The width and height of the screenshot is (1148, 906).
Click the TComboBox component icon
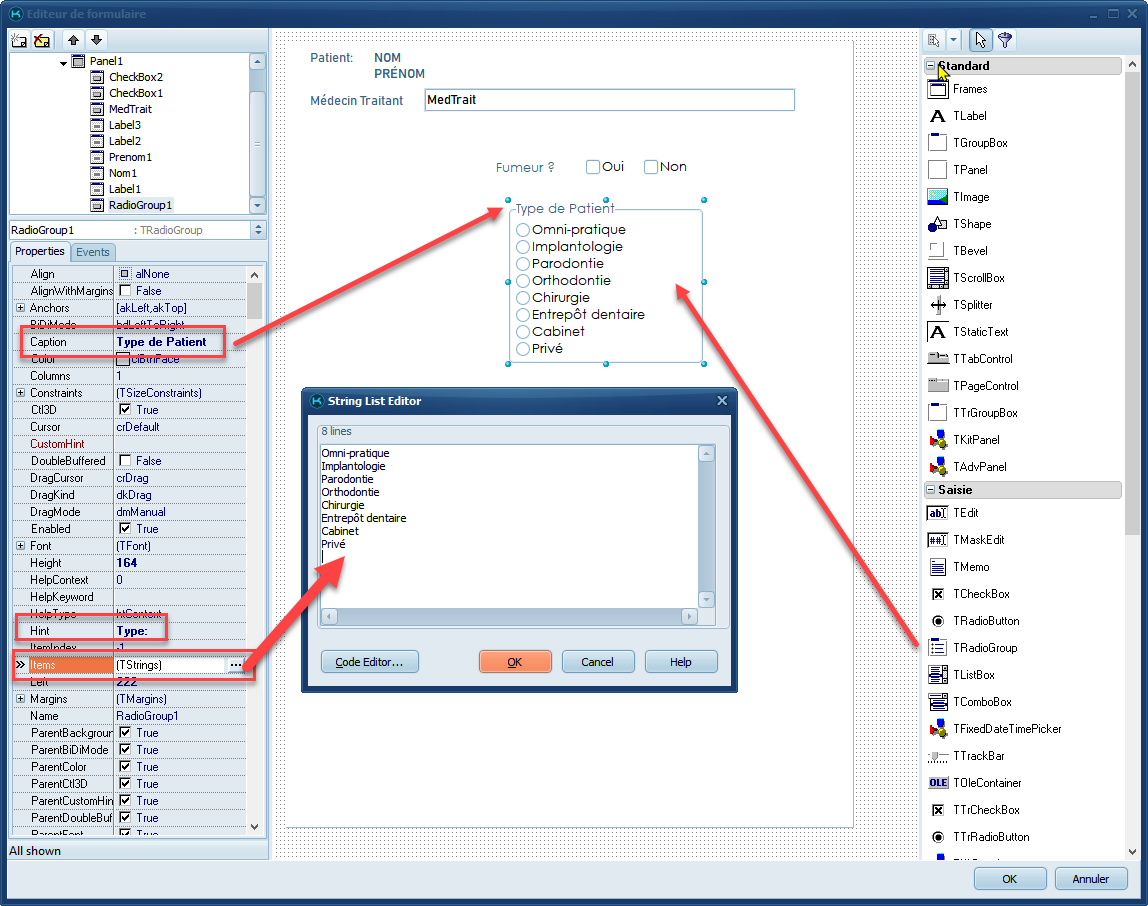point(937,702)
